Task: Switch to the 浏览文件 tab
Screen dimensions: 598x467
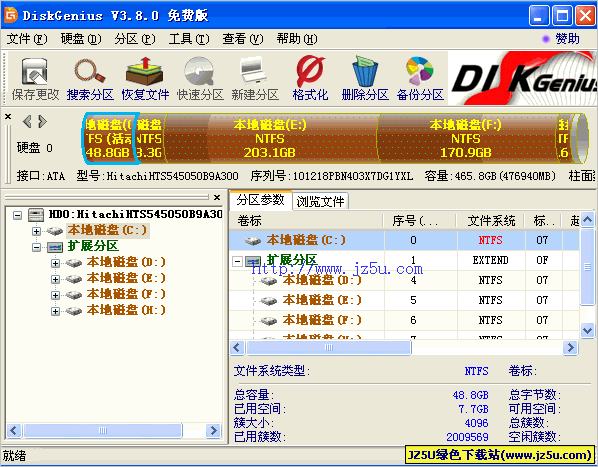Action: tap(320, 201)
